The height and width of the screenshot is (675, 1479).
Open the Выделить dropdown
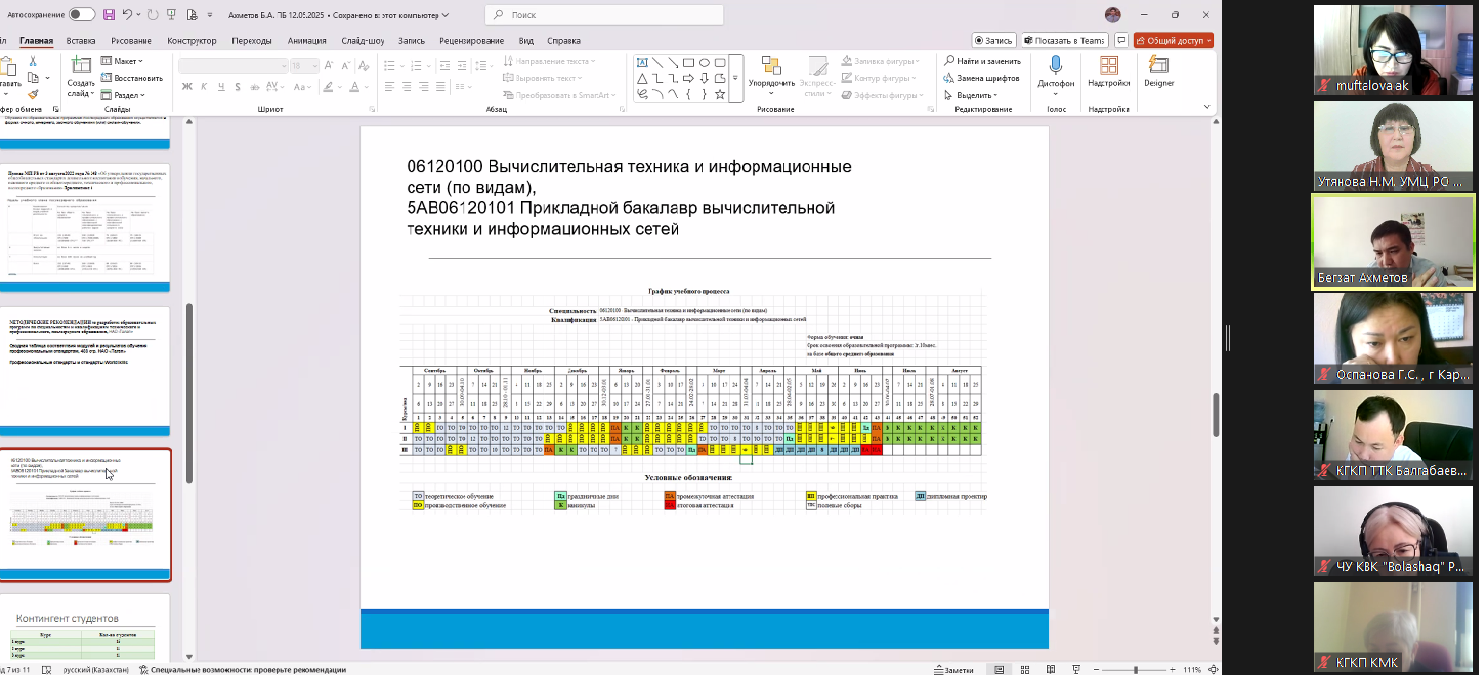[x=976, y=95]
